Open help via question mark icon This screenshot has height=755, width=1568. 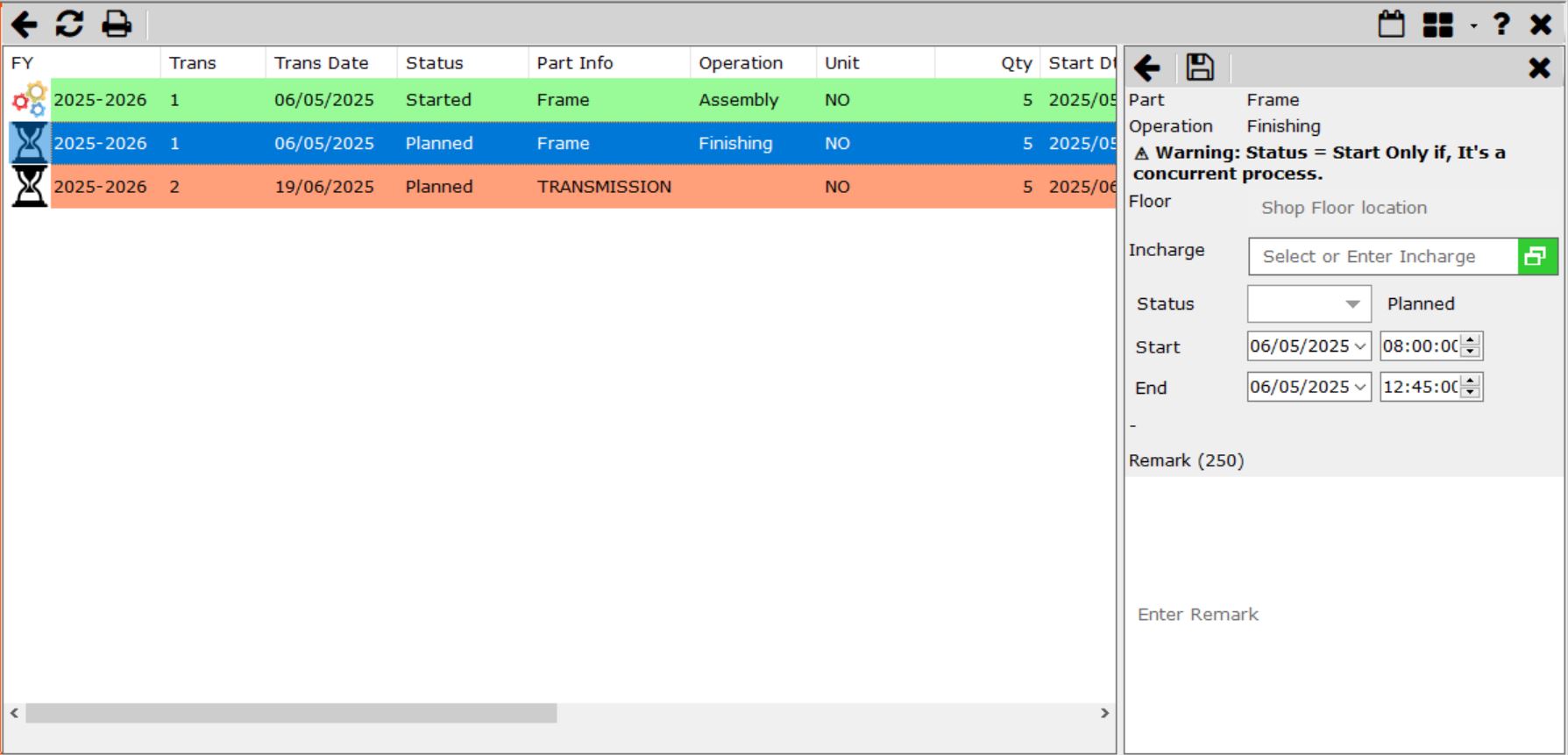[x=1501, y=24]
